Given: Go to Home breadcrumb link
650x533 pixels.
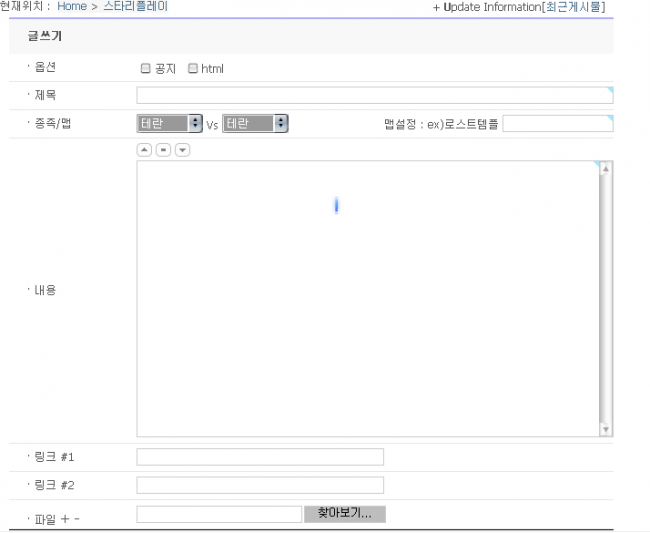Looking at the screenshot, I should point(72,6).
